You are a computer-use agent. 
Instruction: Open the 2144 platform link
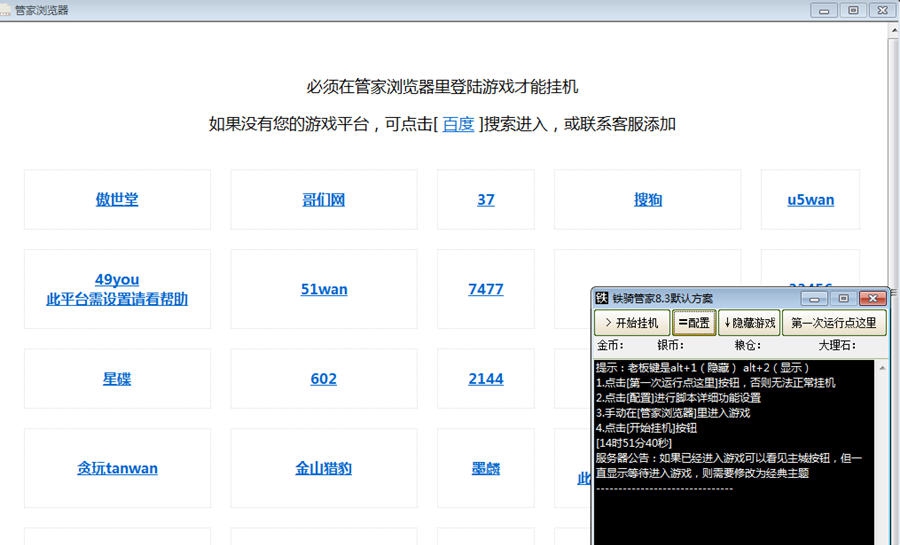click(x=486, y=379)
